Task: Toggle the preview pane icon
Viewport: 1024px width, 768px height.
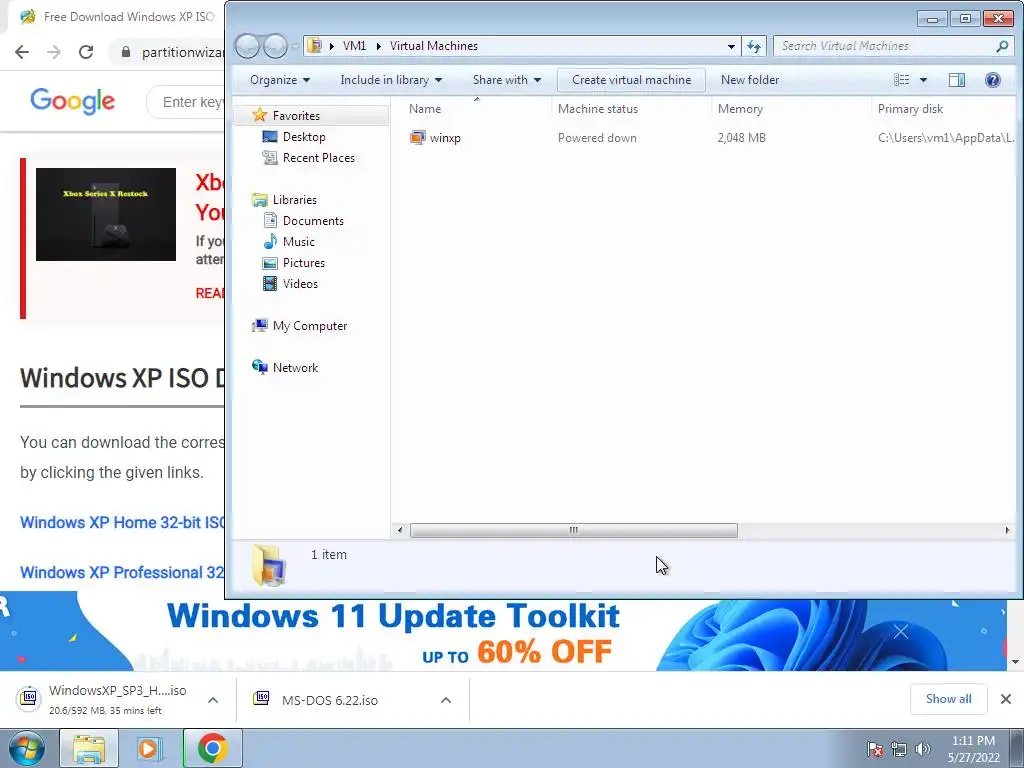Action: (957, 80)
